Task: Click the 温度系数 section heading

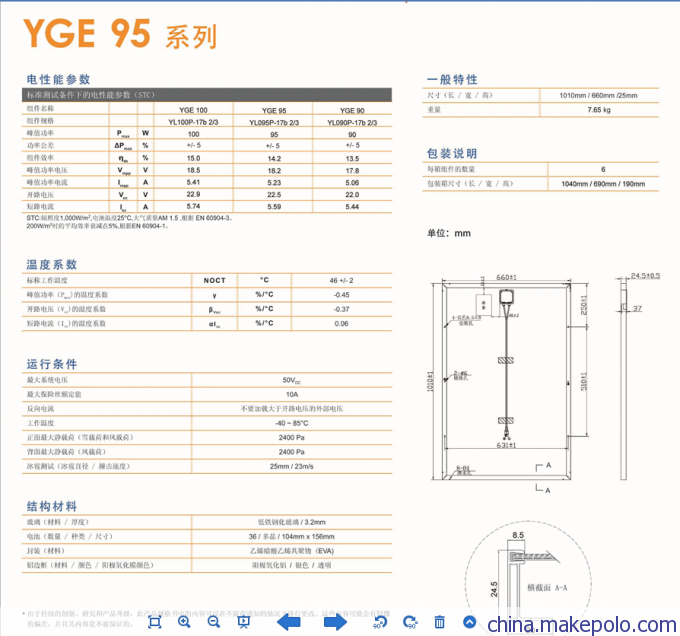Action: pyautogui.click(x=51, y=264)
